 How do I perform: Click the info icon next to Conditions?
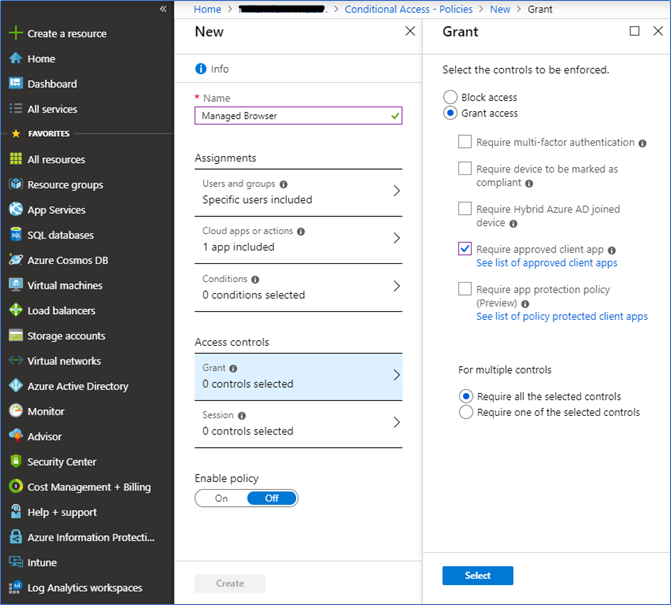coord(255,279)
